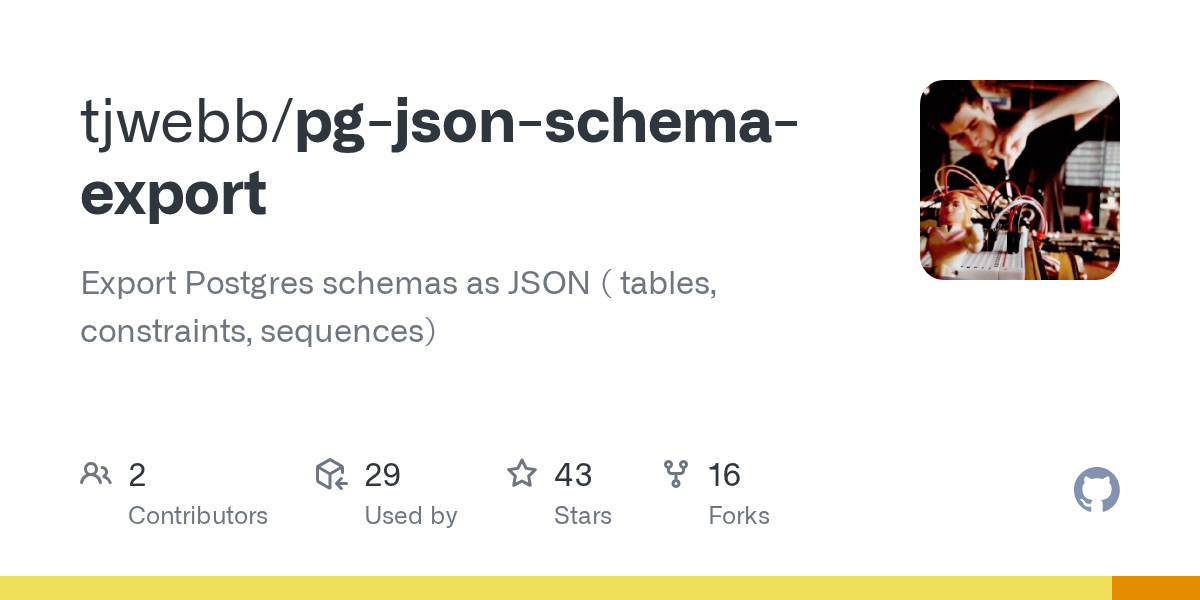Open the pg-json-schema-export repository title
The width and height of the screenshot is (1200, 600).
545,122
